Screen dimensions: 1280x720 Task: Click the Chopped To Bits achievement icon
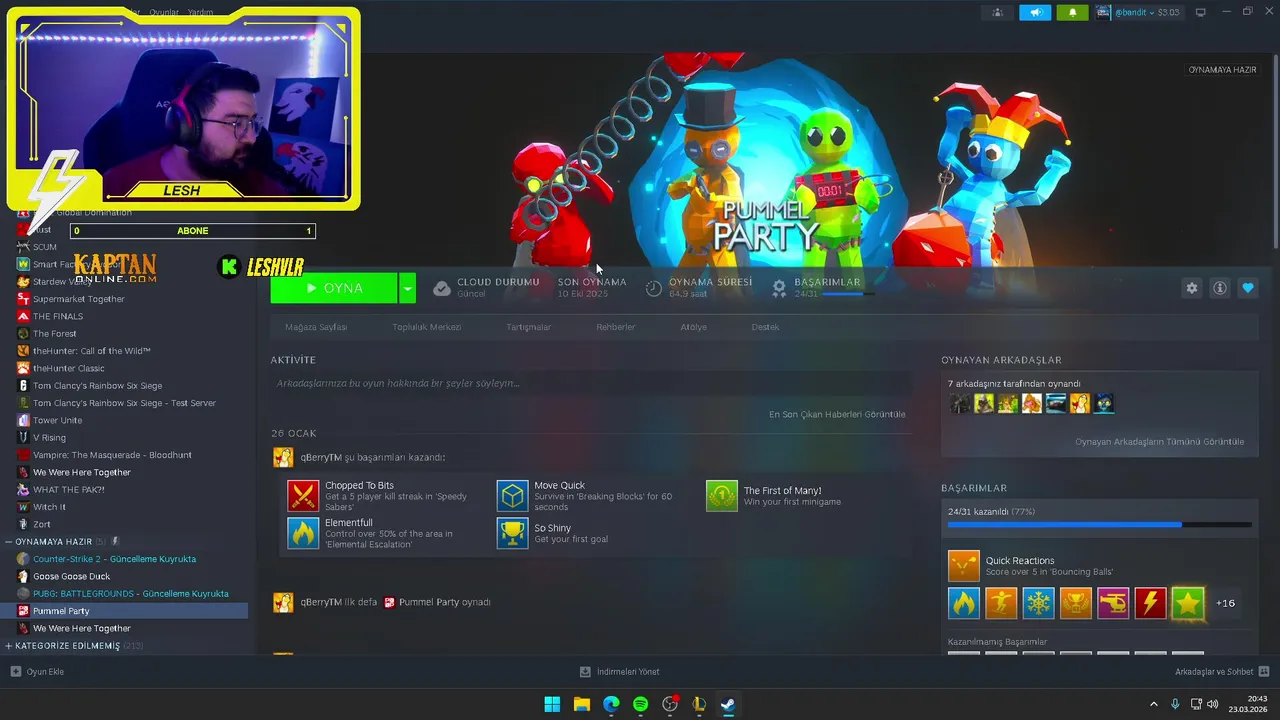pyautogui.click(x=303, y=496)
